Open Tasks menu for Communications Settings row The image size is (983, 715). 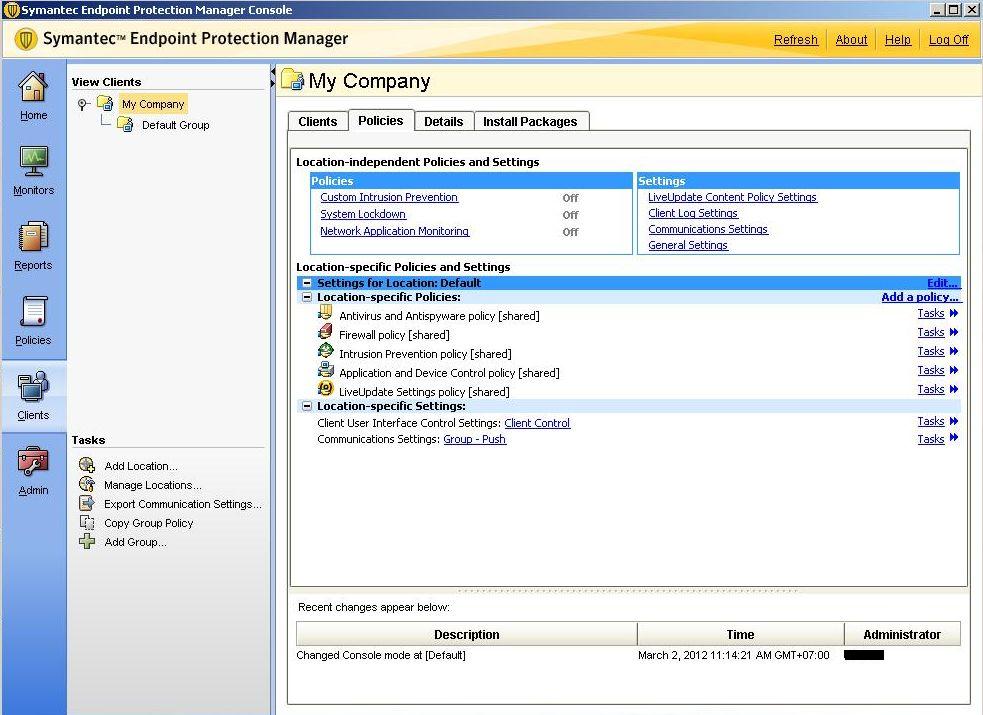pos(930,439)
